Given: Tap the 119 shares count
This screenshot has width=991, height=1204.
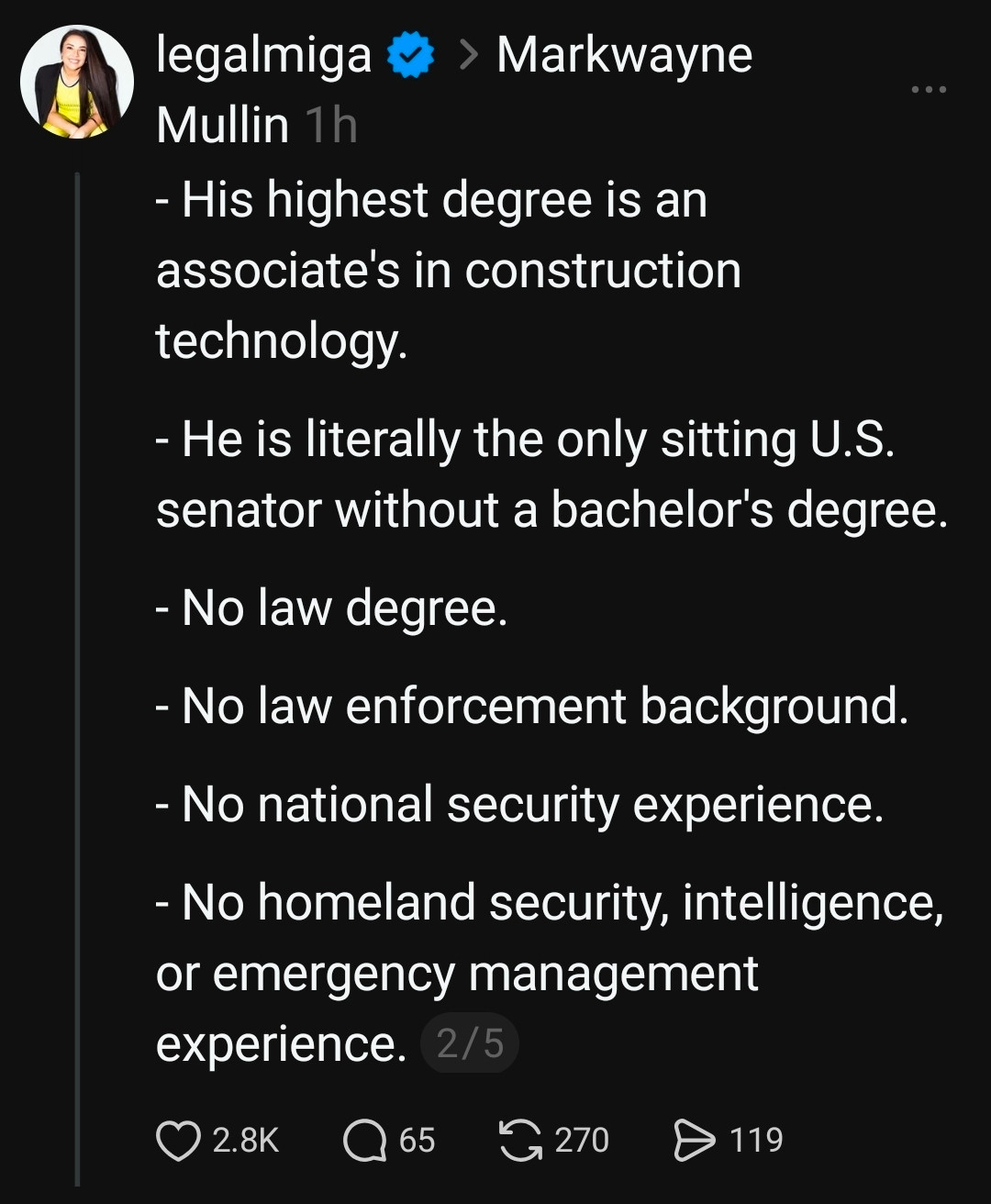Looking at the screenshot, I should coord(756,1141).
